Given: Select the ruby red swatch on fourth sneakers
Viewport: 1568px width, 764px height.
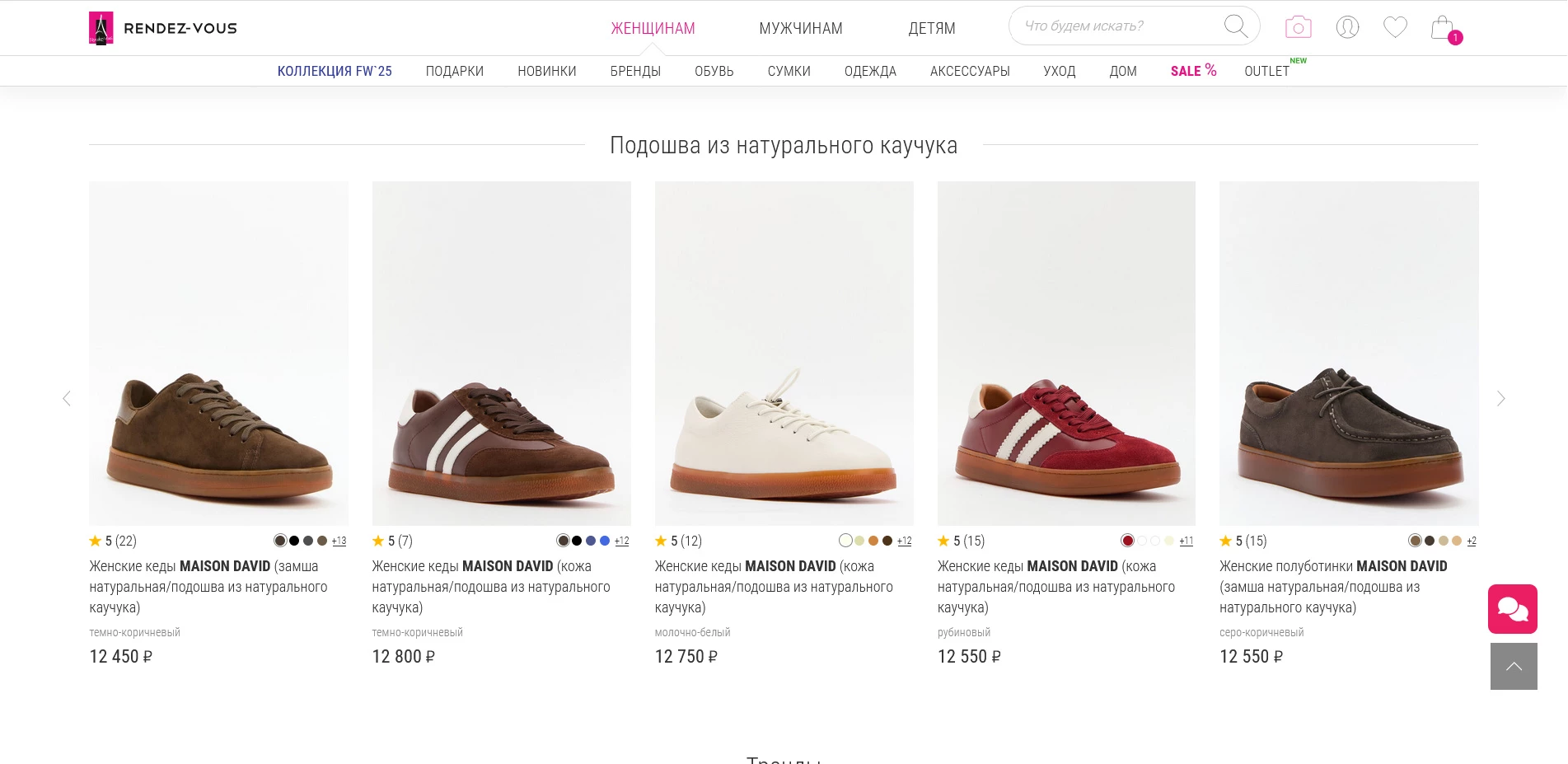Looking at the screenshot, I should 1127,541.
